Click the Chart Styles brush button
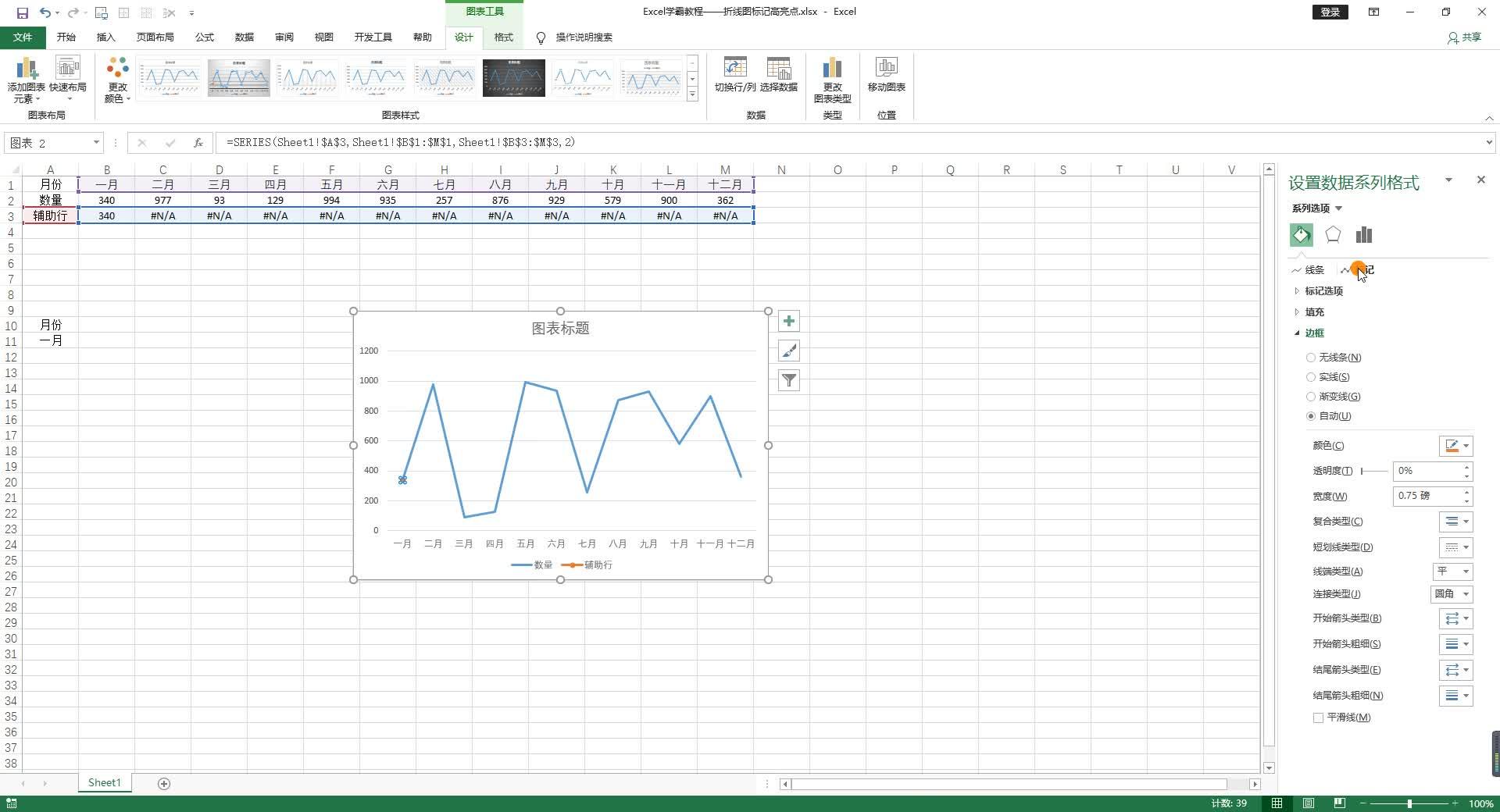This screenshot has width=1500, height=812. click(x=789, y=351)
